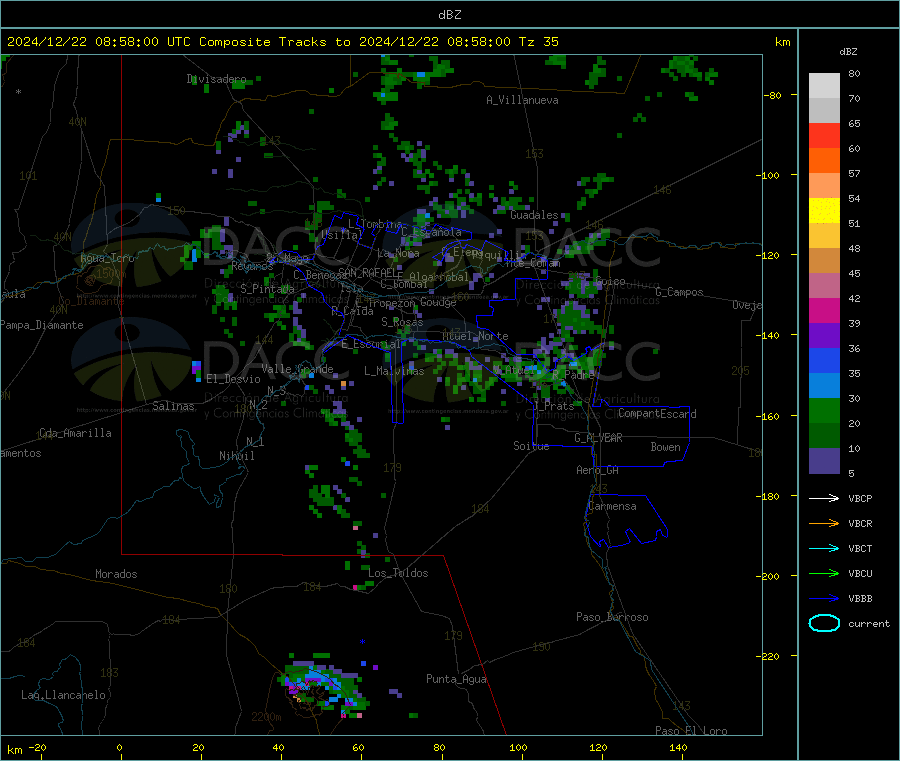The height and width of the screenshot is (761, 900).
Task: Click the 'J_Prats' map label
Action: pos(553,405)
